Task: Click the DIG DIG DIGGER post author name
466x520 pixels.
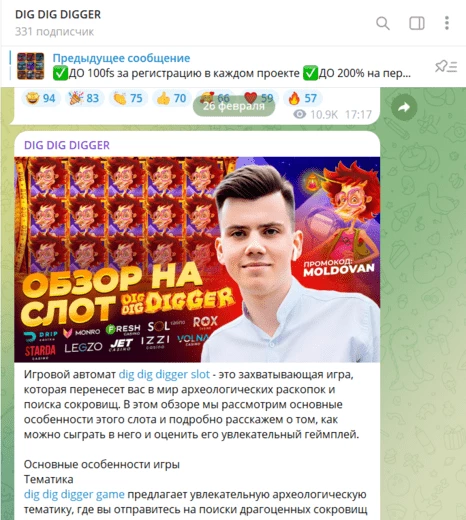Action: pos(67,145)
